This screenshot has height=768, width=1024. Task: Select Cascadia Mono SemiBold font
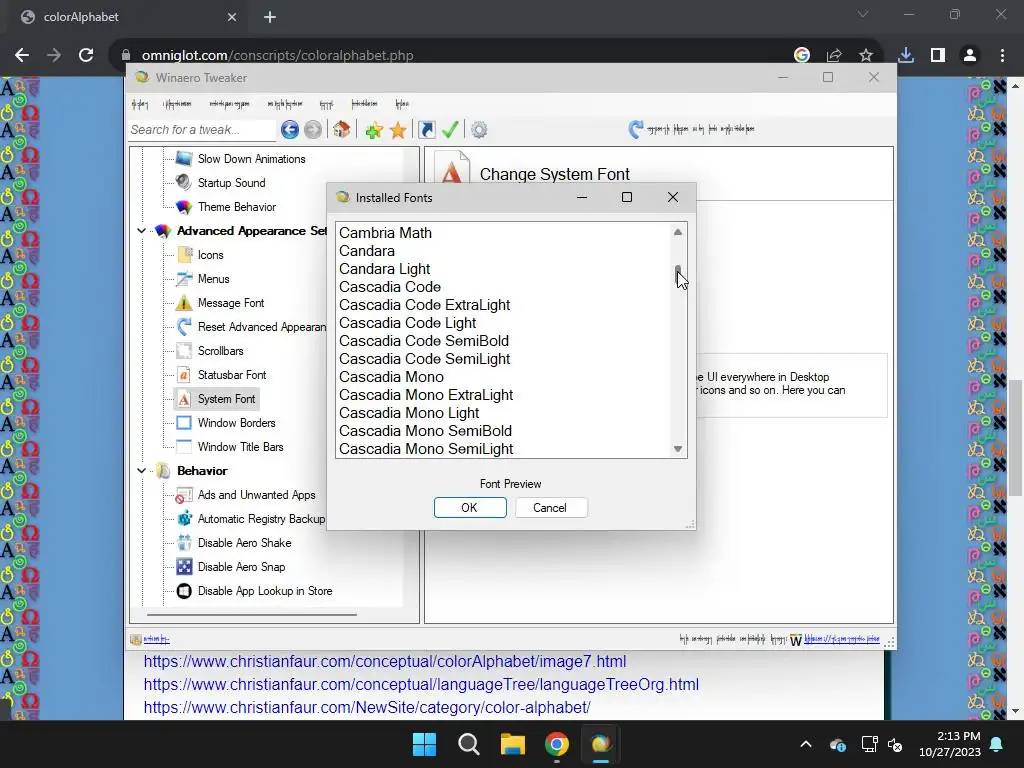tap(425, 431)
